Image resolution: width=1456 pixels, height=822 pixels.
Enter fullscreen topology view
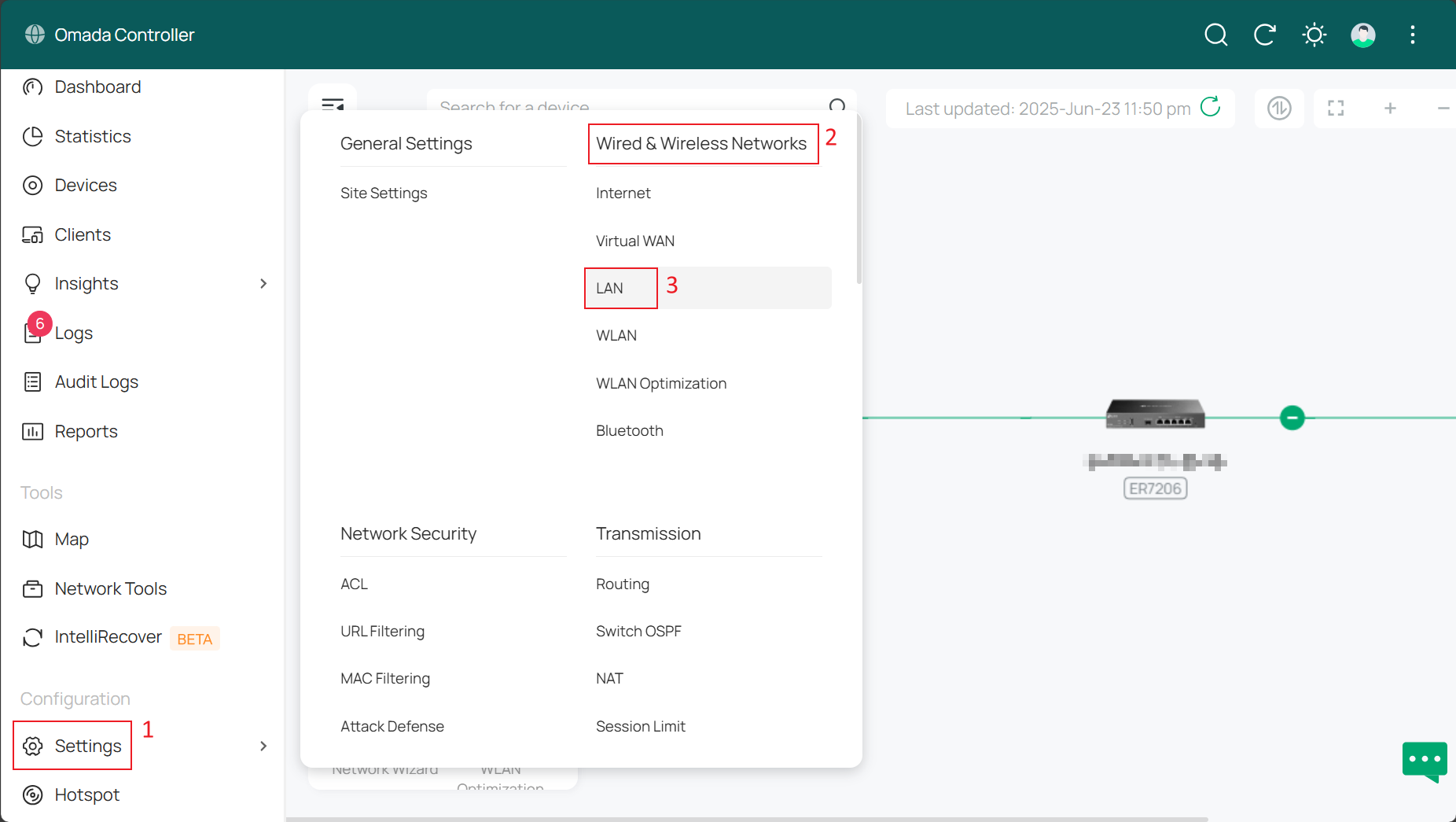(1336, 108)
